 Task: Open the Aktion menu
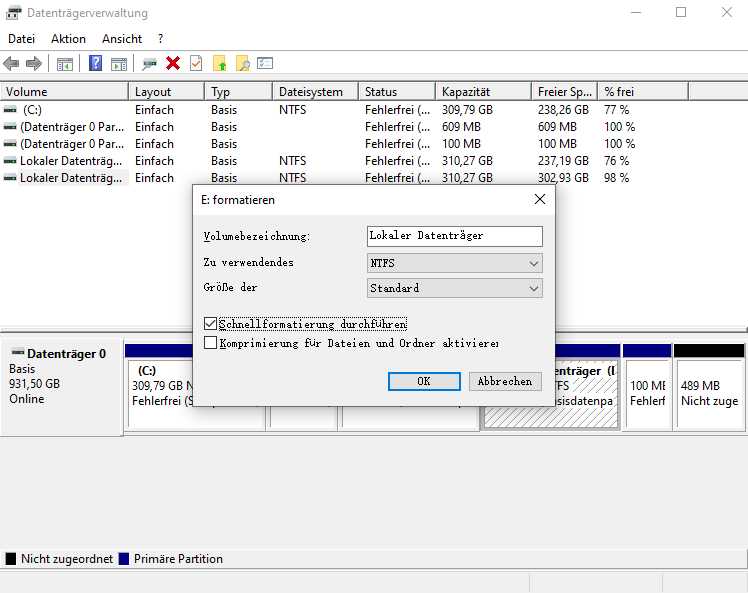click(68, 39)
